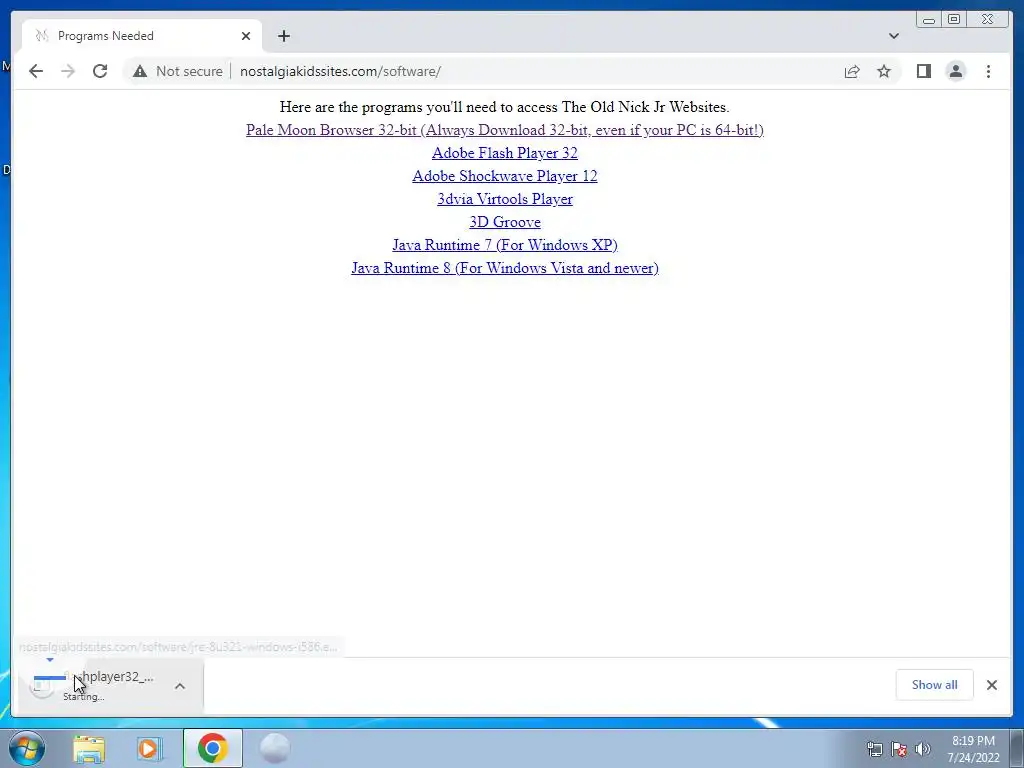Click the address bar URL
Image resolution: width=1024 pixels, height=768 pixels.
tap(340, 71)
